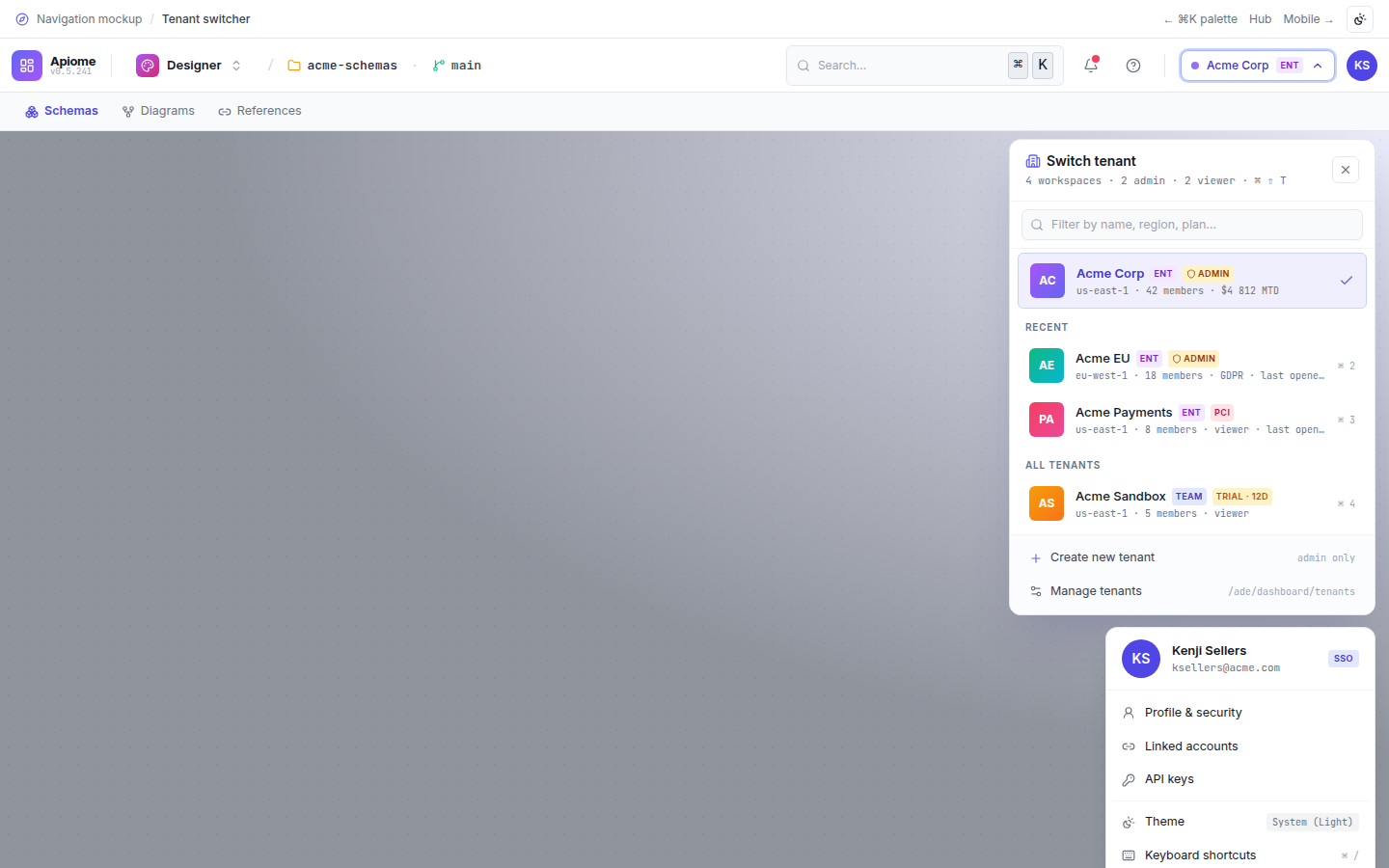Click the pink Designer palette icon
Image resolution: width=1389 pixels, height=868 pixels.
tap(148, 66)
